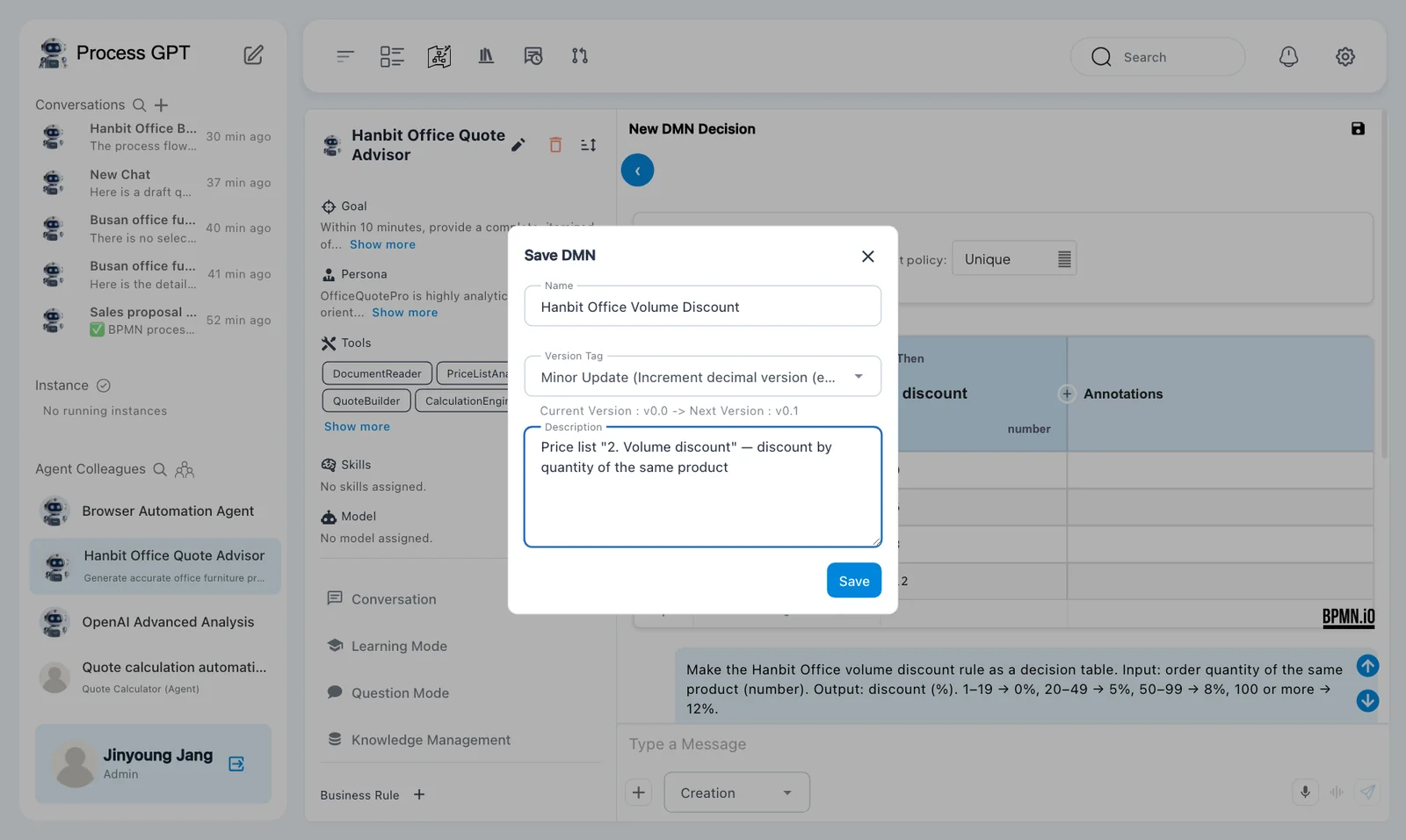Click the blue up arrow button
Image resolution: width=1406 pixels, height=840 pixels.
point(1367,666)
